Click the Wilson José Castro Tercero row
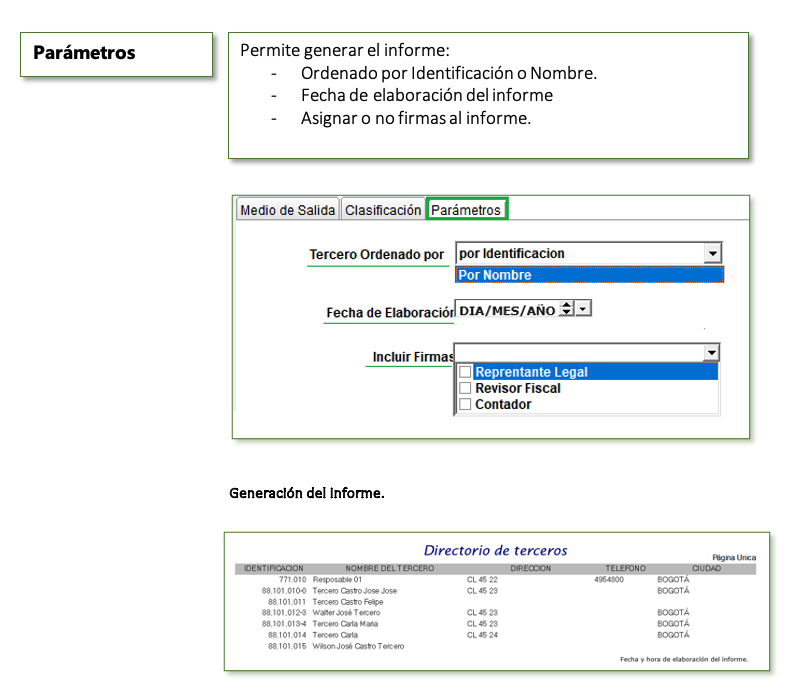Image resolution: width=786 pixels, height=698 pixels. [358, 646]
